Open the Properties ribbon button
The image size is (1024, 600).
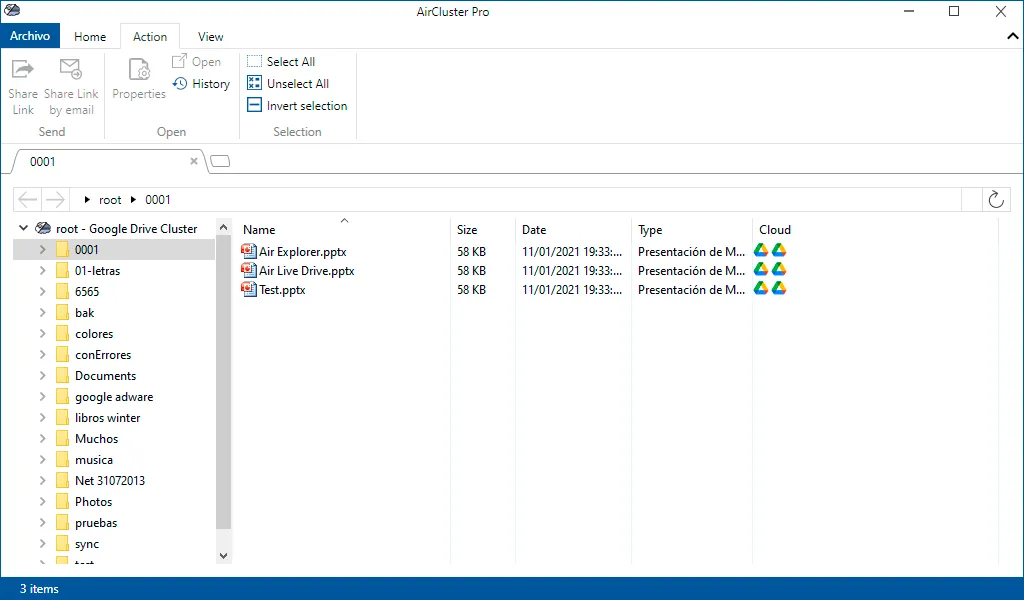click(138, 78)
